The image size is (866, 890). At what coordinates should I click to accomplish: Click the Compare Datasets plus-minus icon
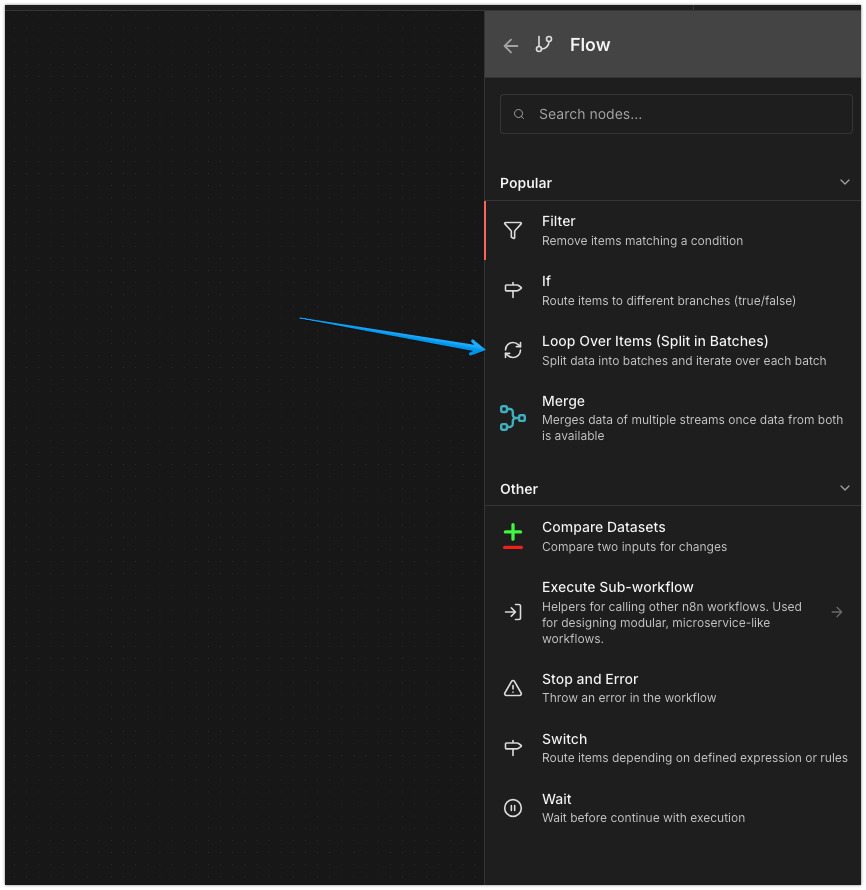(x=513, y=536)
